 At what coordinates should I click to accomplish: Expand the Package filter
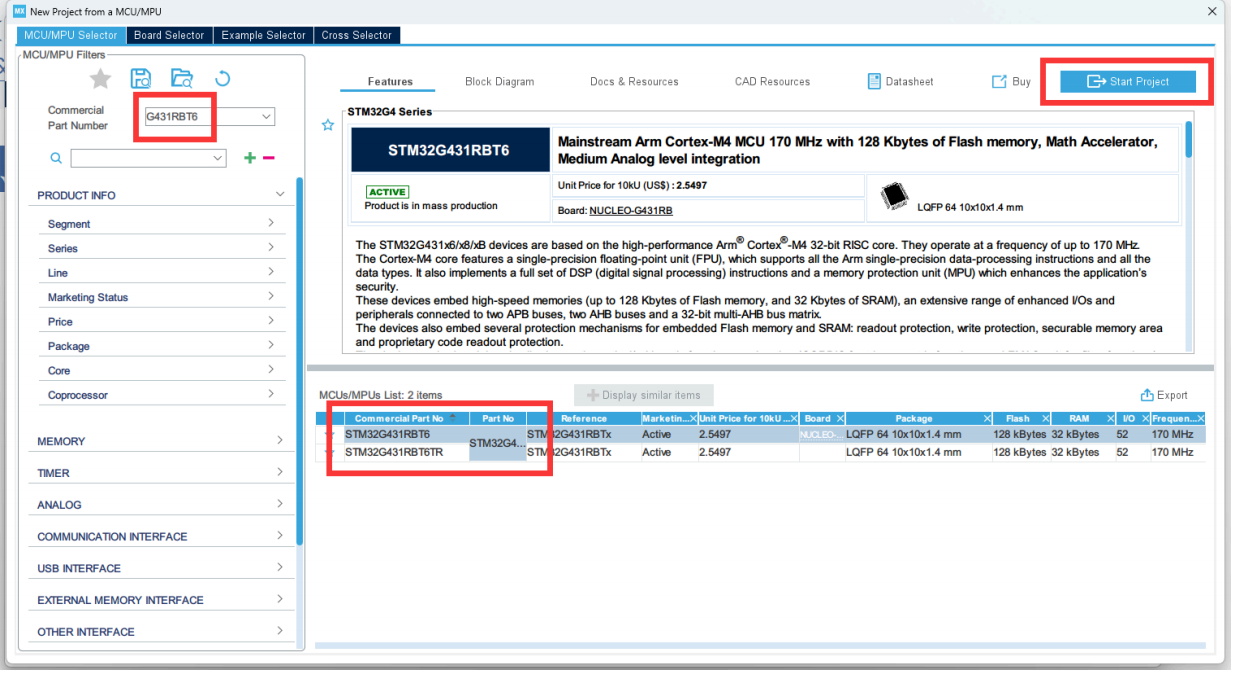coord(271,346)
